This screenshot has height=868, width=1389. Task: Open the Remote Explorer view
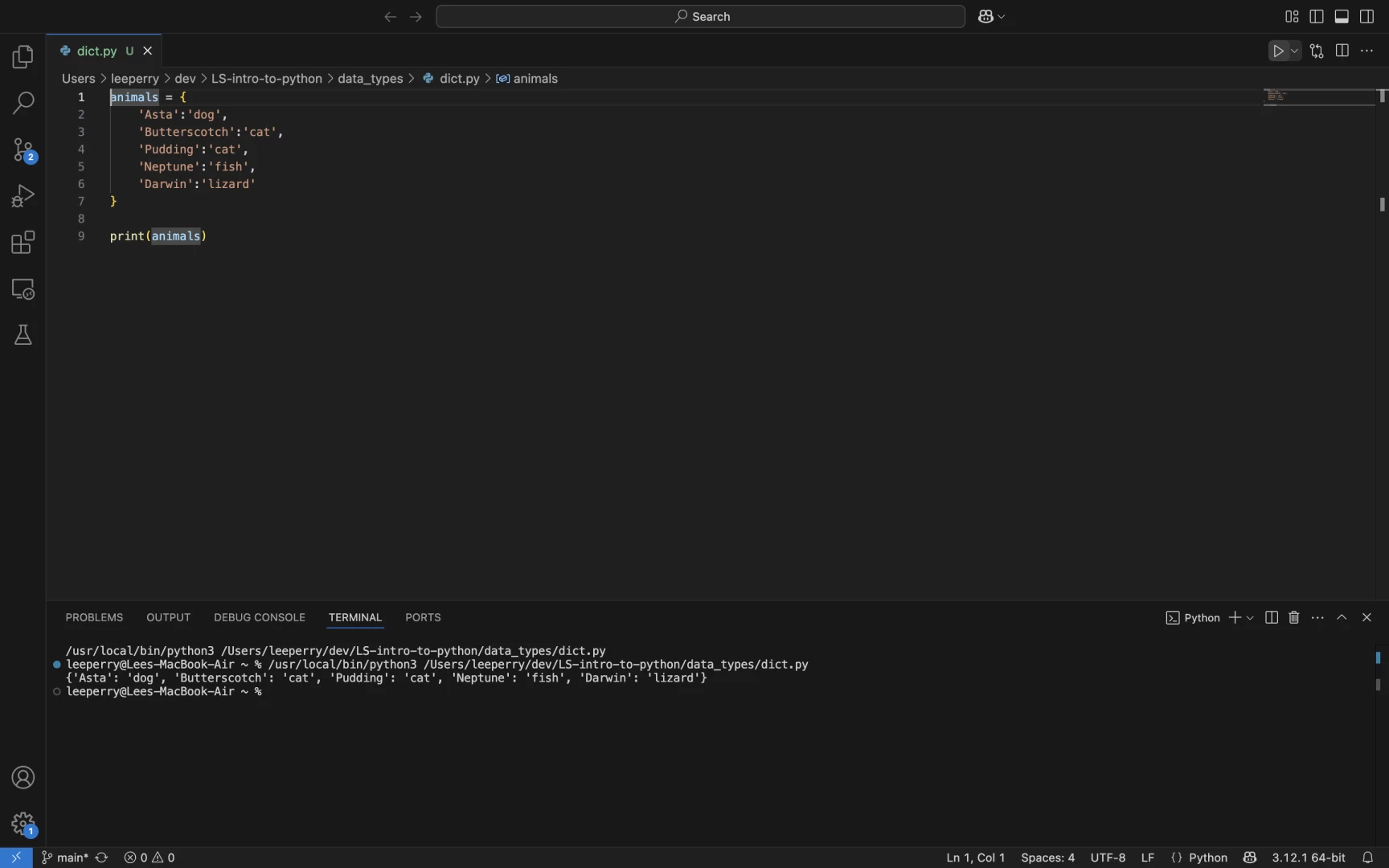coord(23,289)
